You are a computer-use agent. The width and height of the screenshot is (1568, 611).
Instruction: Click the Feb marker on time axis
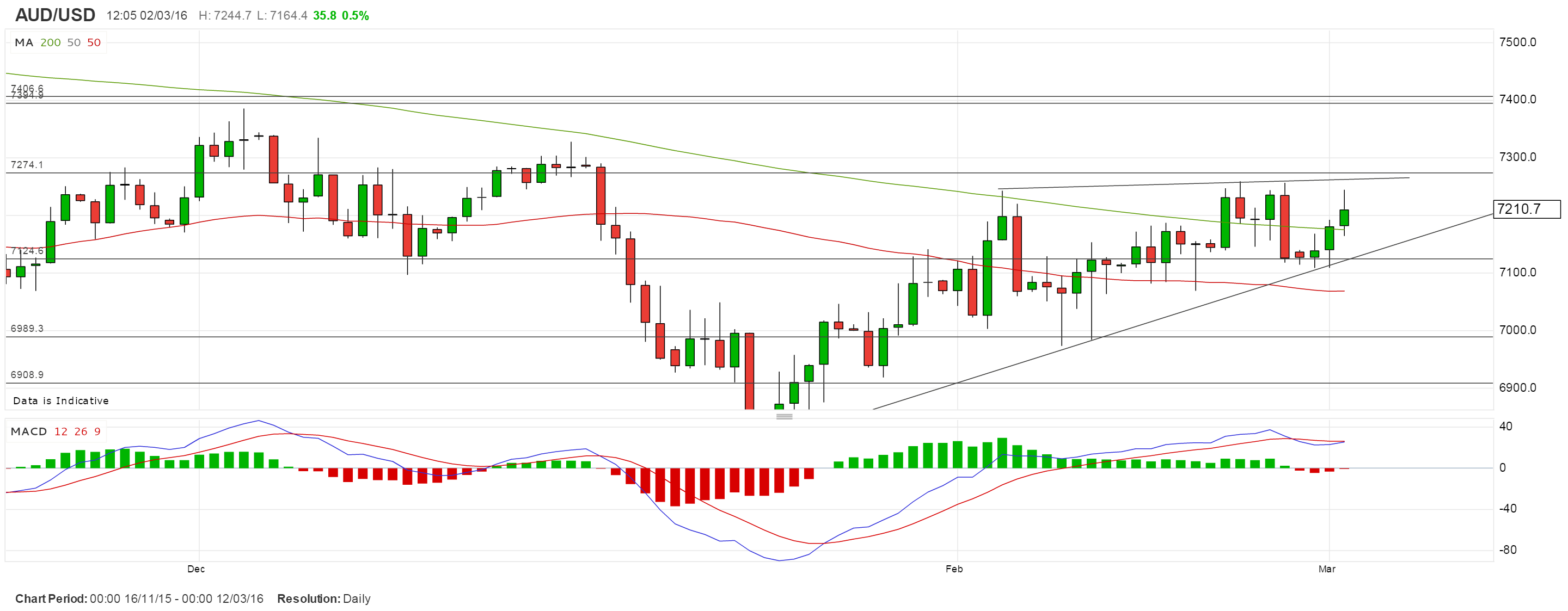[x=954, y=569]
